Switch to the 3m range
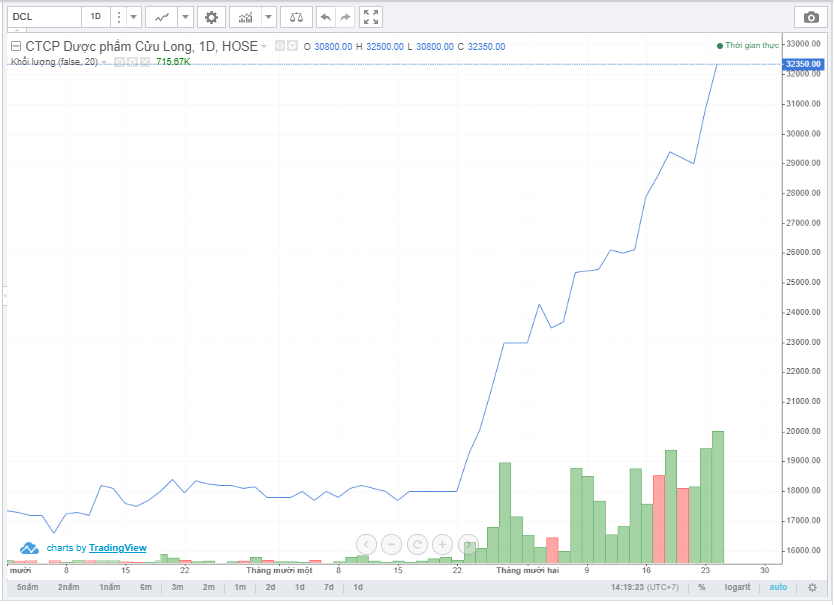This screenshot has width=834, height=605. (x=177, y=587)
